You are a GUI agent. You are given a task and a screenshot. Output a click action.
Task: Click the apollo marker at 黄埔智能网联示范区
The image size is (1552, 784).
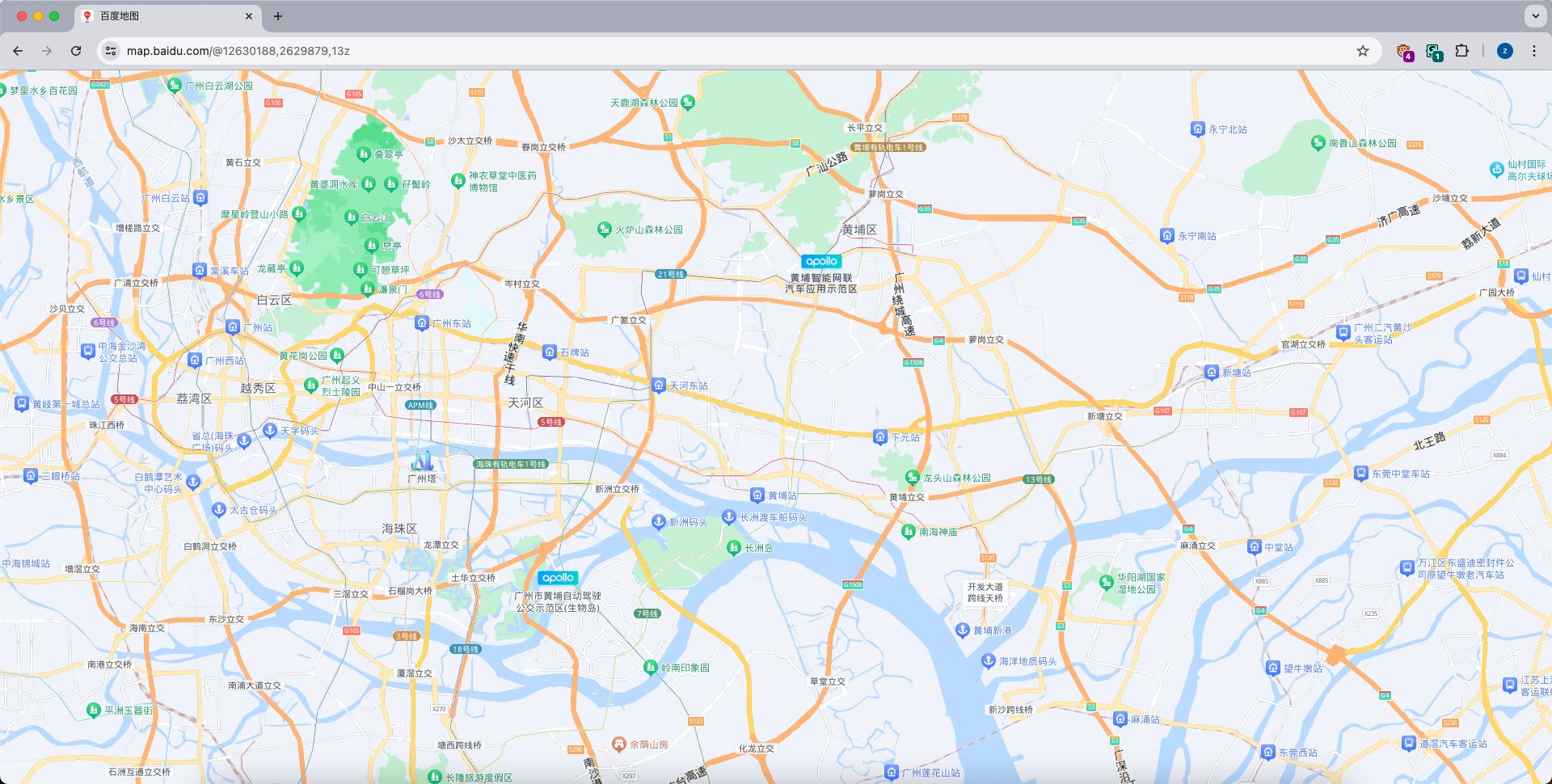(821, 261)
